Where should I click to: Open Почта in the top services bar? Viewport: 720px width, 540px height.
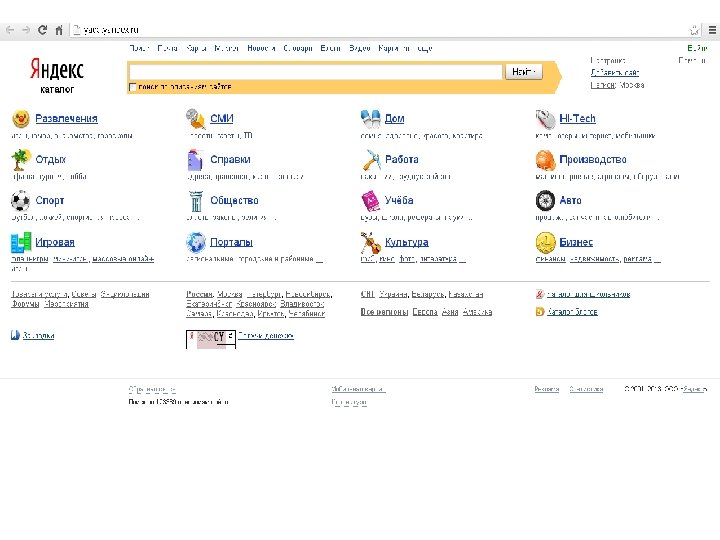167,48
